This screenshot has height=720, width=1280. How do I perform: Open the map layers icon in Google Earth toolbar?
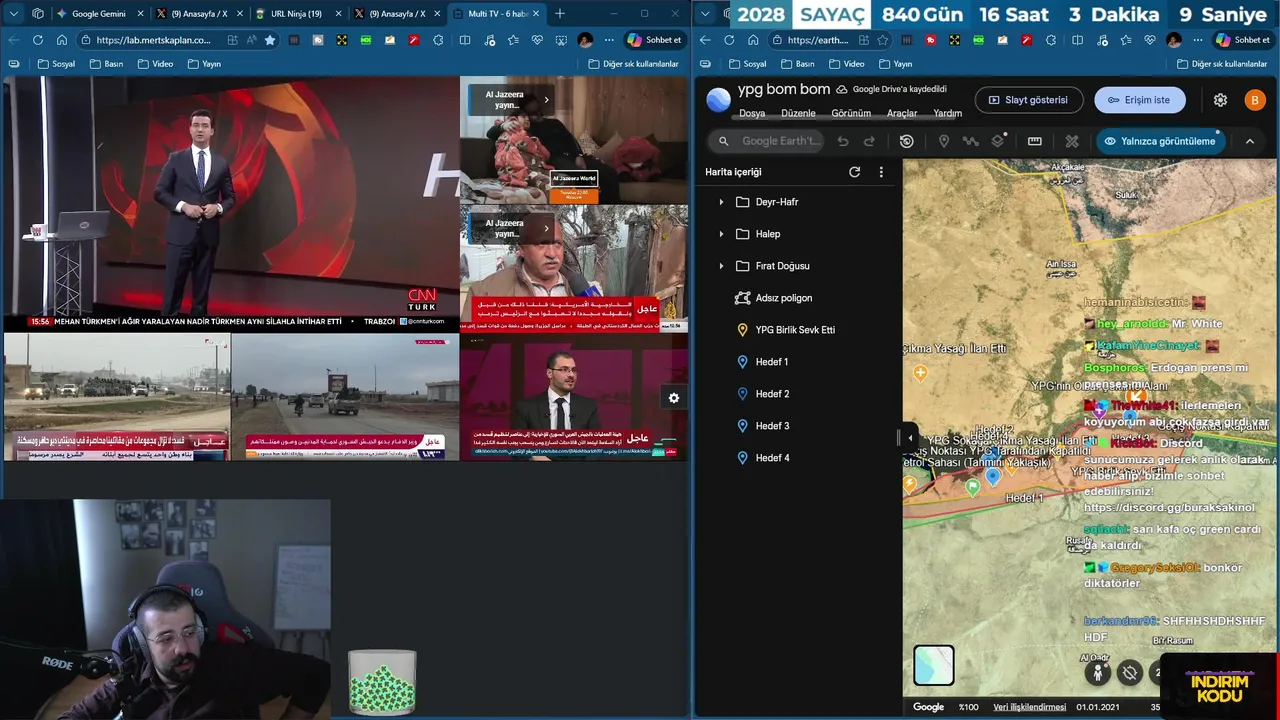[998, 141]
